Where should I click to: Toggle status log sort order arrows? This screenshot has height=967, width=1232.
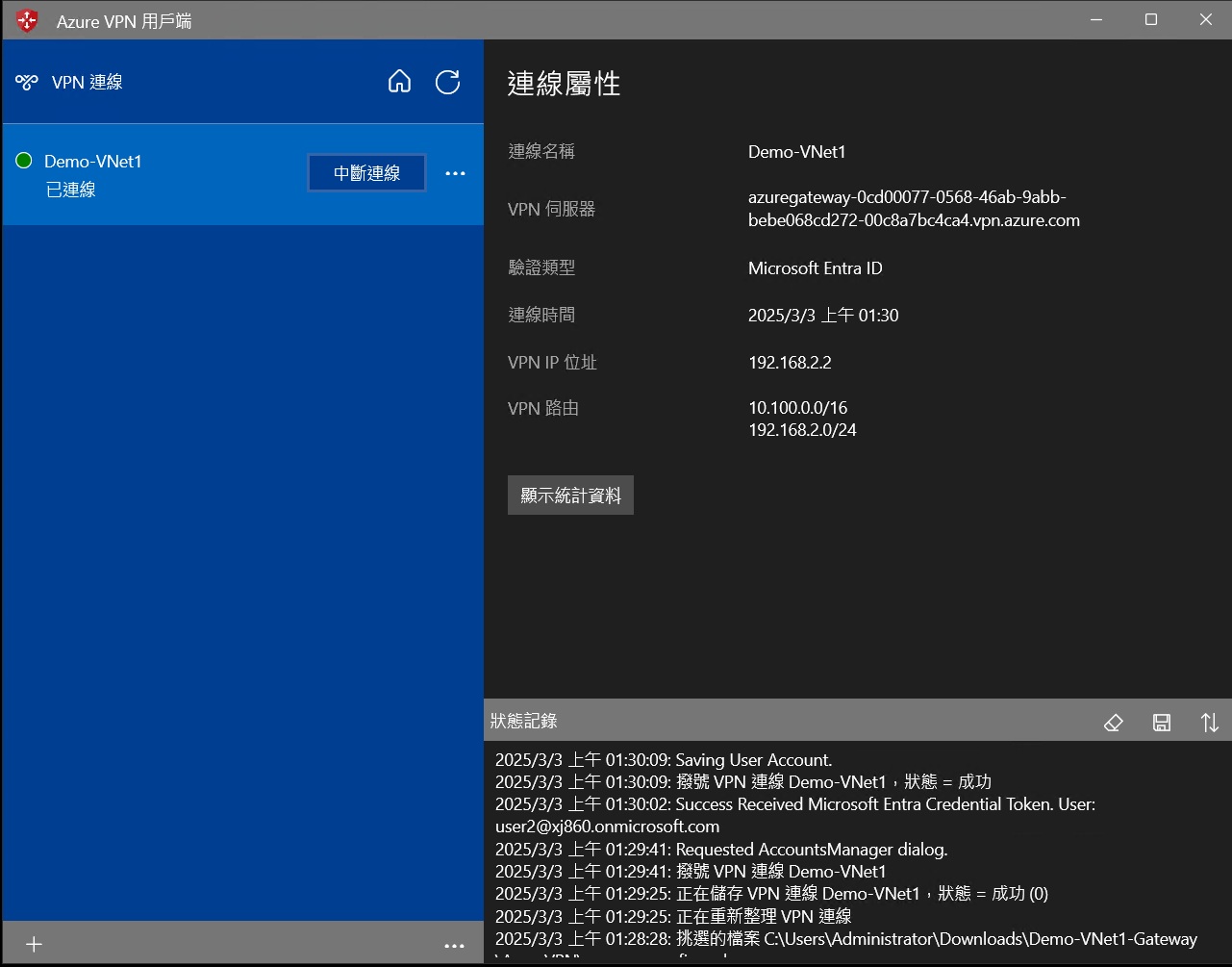coord(1210,722)
